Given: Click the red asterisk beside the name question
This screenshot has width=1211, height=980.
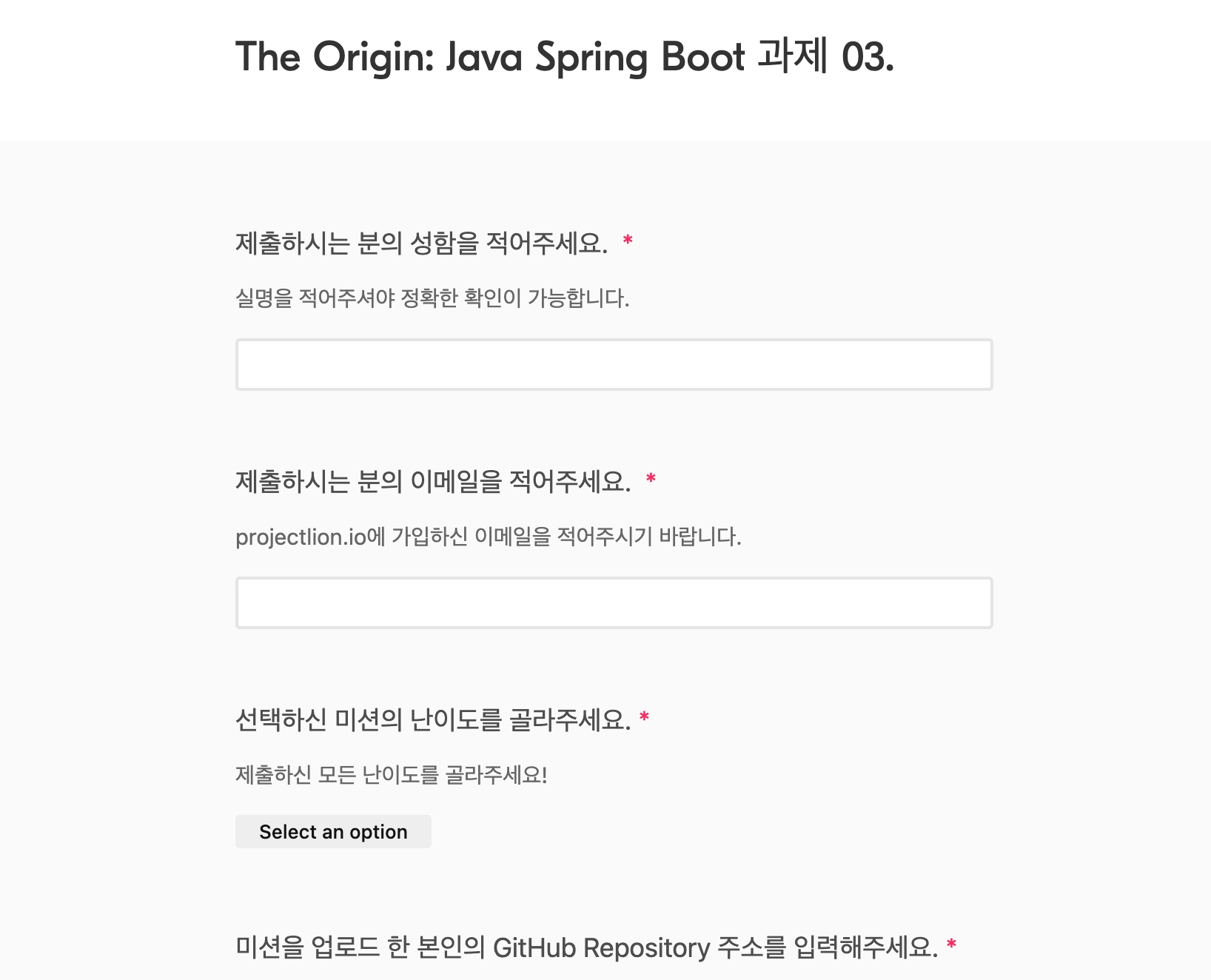Looking at the screenshot, I should click(x=628, y=241).
